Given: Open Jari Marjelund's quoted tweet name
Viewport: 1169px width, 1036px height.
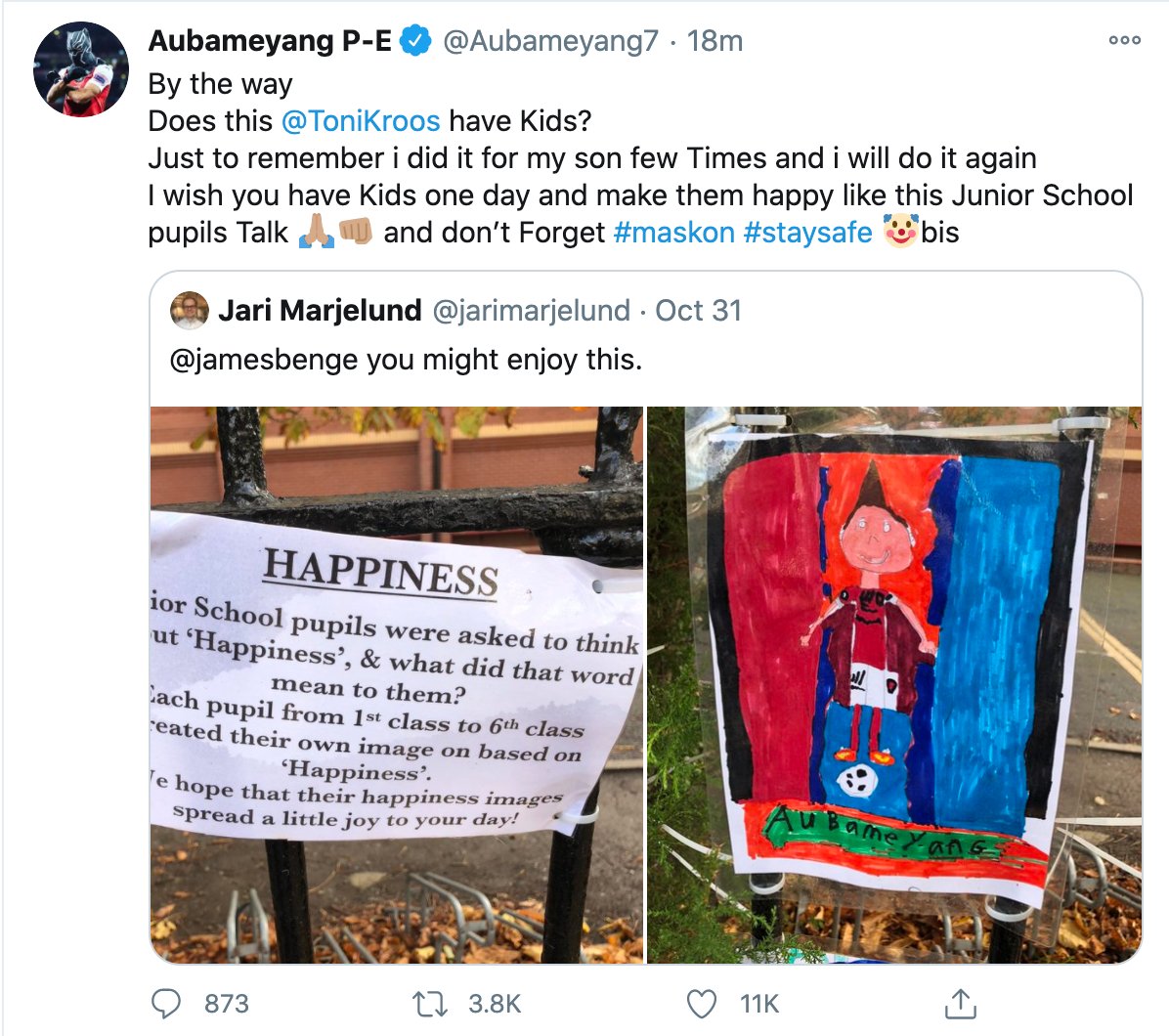Looking at the screenshot, I should click(320, 311).
